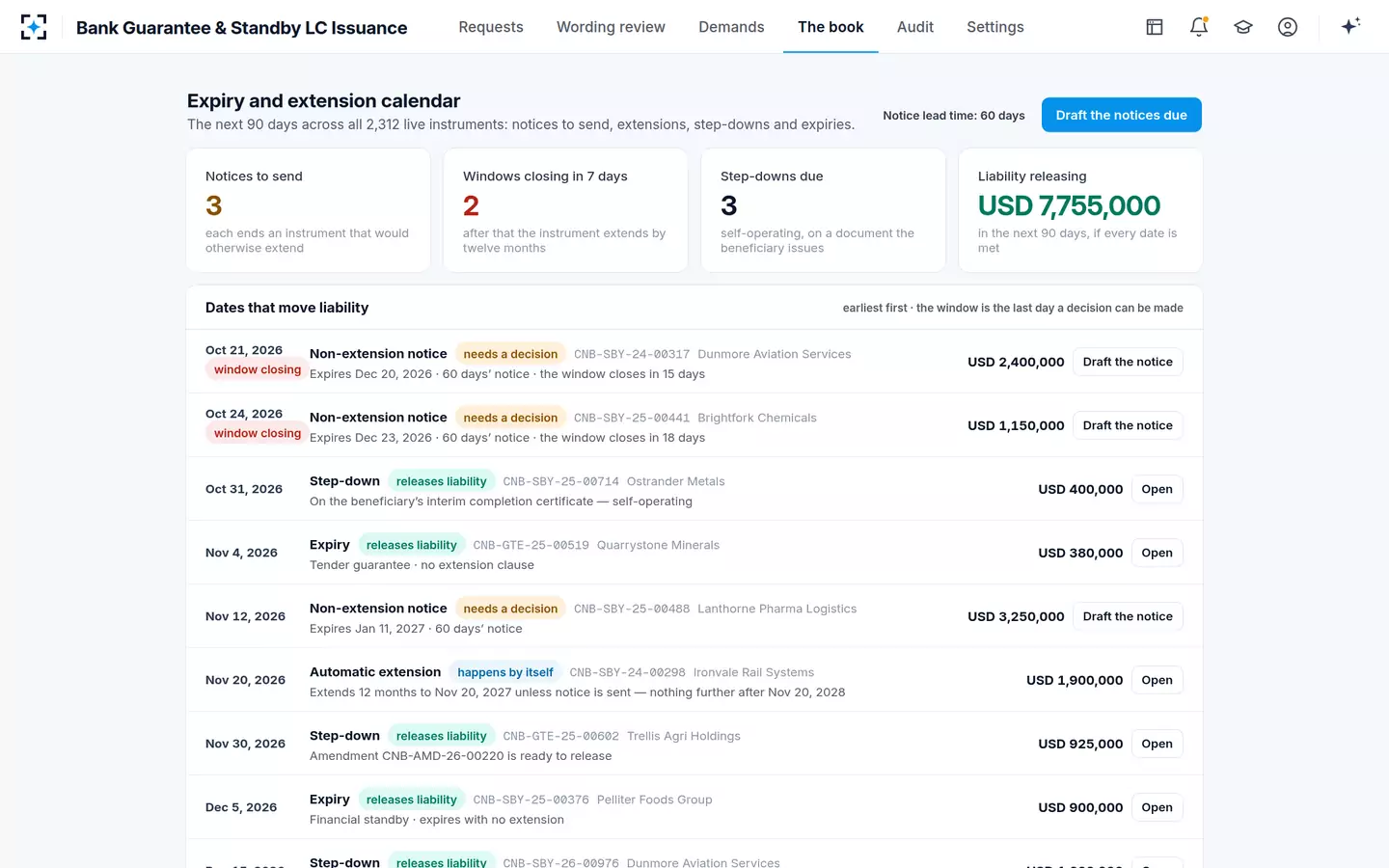
Task: Click the amount USD 3,250,000
Action: (x=1016, y=616)
